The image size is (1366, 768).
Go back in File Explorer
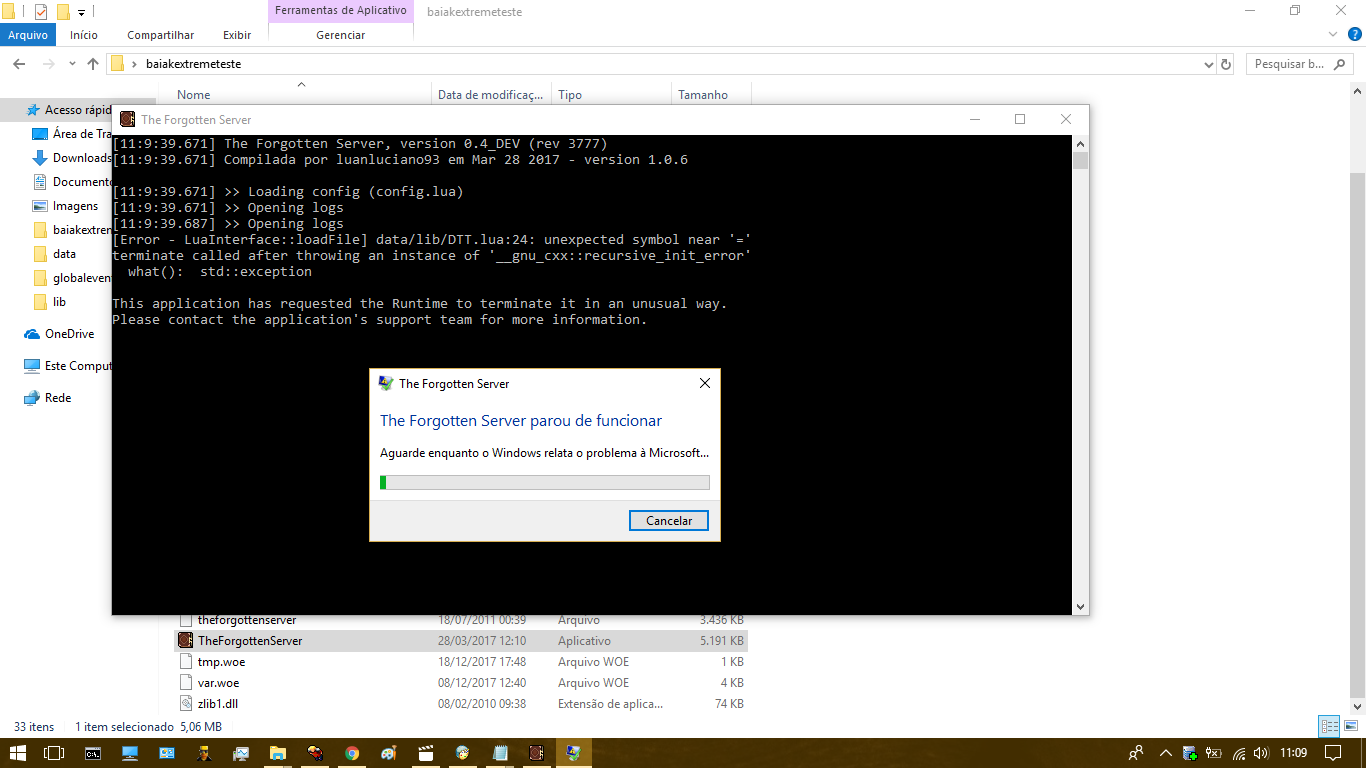(19, 64)
